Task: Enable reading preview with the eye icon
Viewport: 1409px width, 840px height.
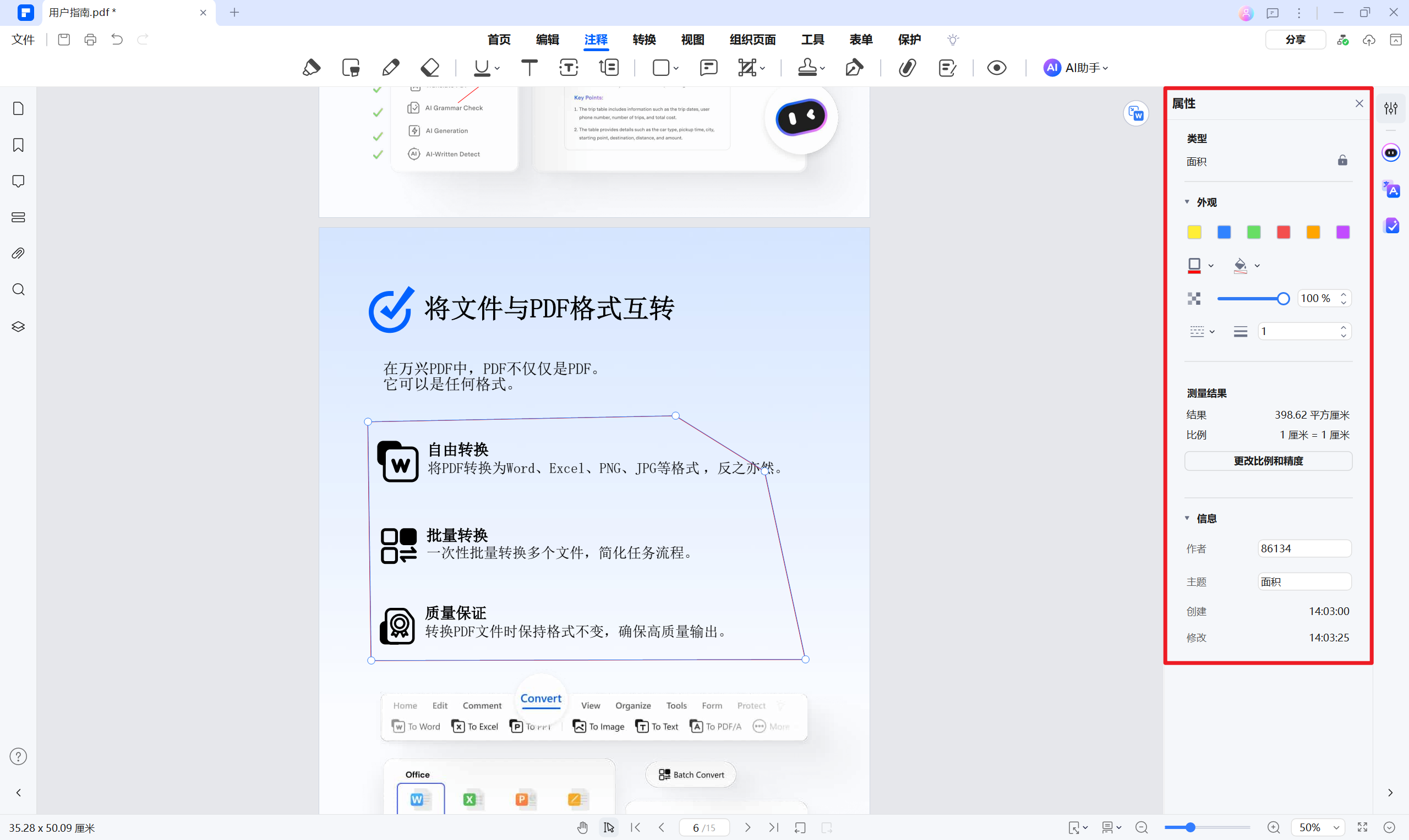Action: [x=997, y=67]
